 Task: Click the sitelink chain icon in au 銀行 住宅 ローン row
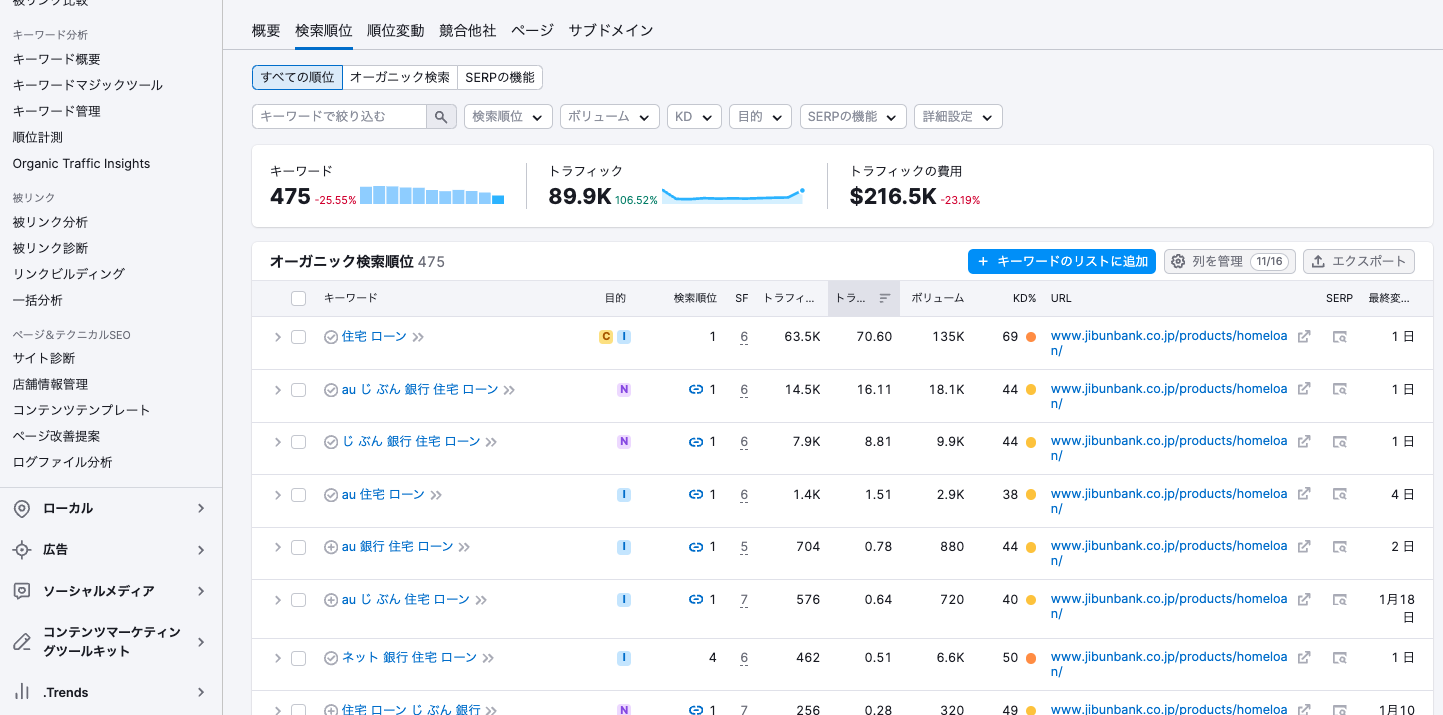(x=696, y=547)
